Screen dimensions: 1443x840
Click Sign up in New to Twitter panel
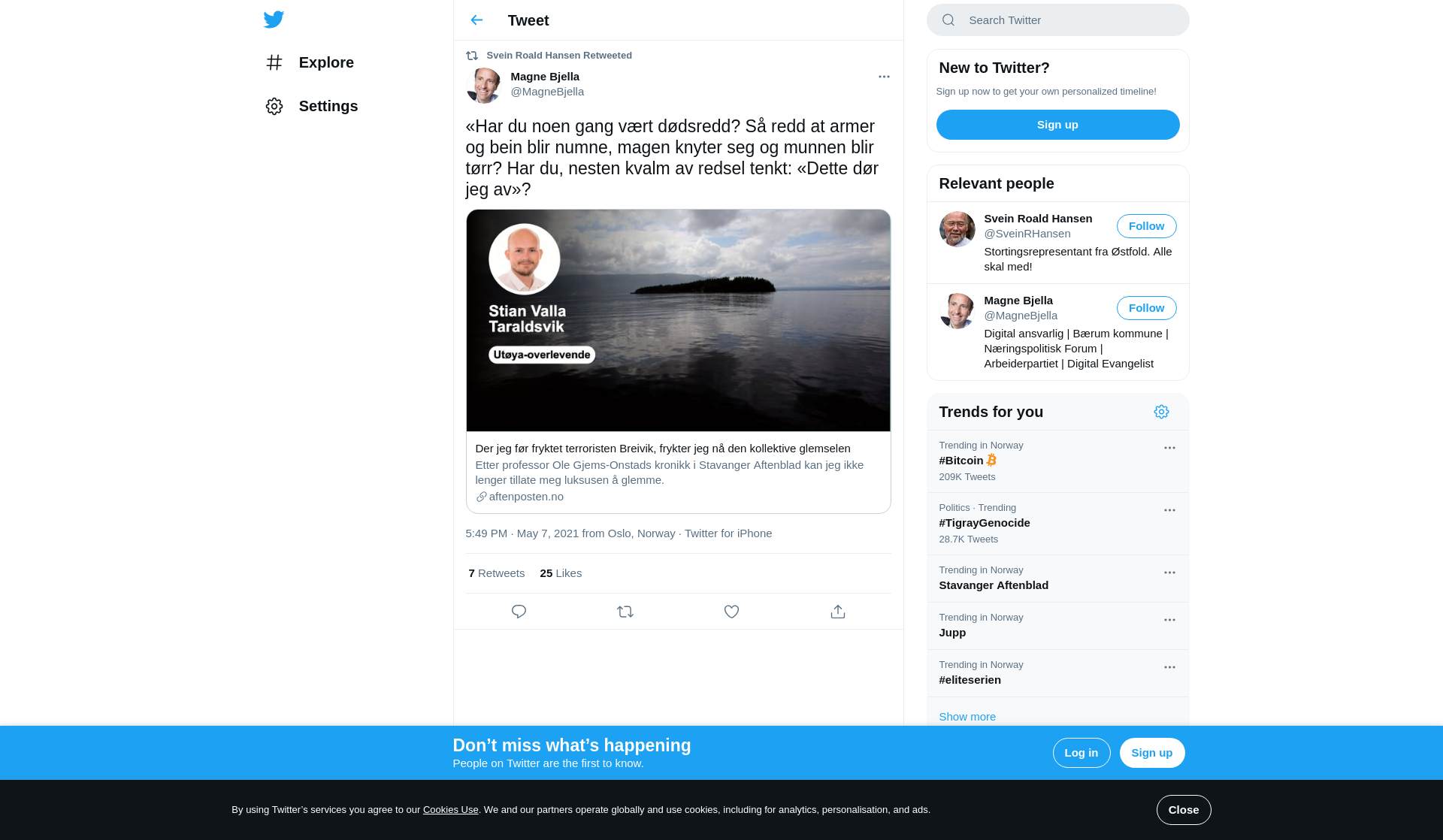(1057, 125)
